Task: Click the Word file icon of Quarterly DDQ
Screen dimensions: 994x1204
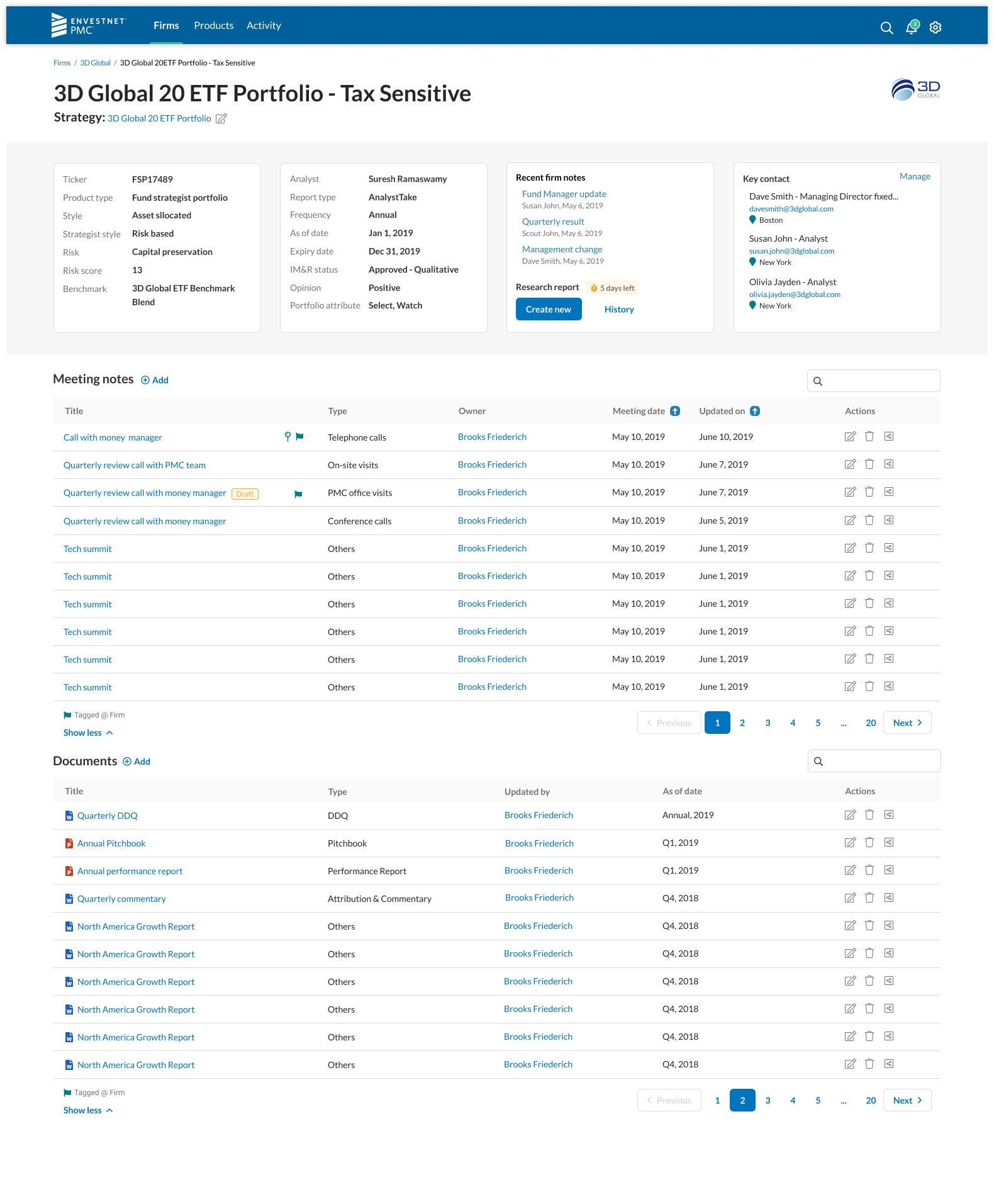Action: (69, 816)
